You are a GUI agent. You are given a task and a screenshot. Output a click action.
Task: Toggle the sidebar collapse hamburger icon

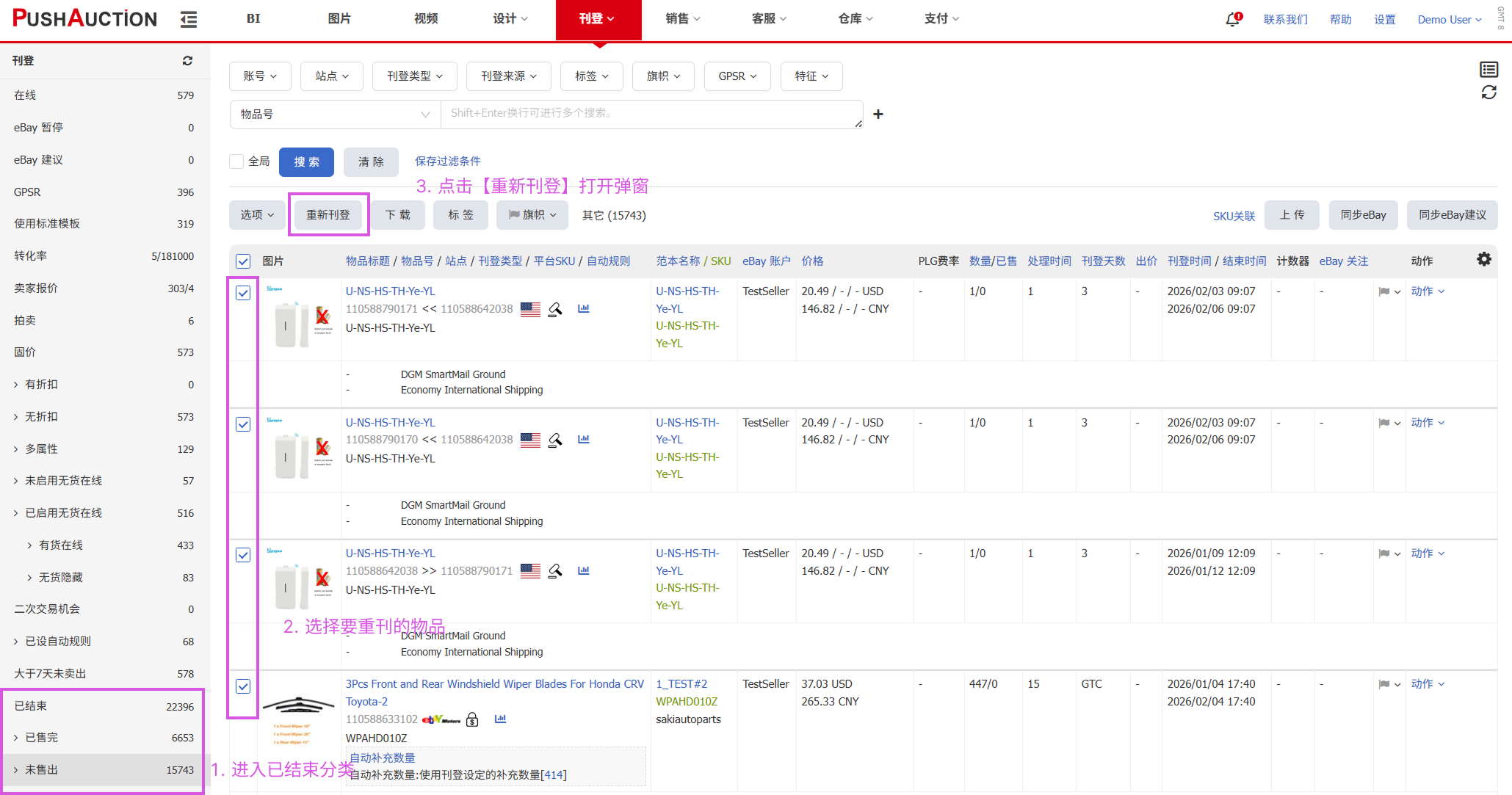[x=189, y=20]
